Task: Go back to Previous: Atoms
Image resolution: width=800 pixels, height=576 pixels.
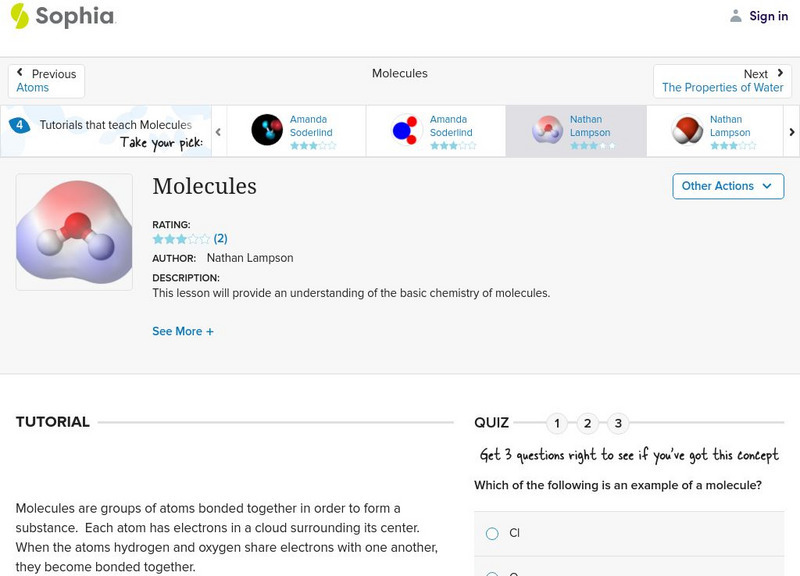Action: click(x=47, y=80)
